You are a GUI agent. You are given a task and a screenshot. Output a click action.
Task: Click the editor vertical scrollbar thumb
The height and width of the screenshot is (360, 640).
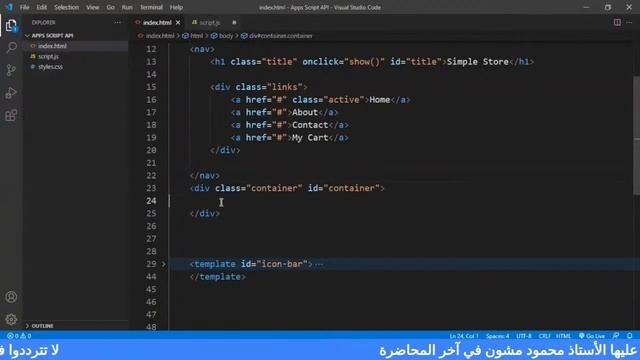637,135
